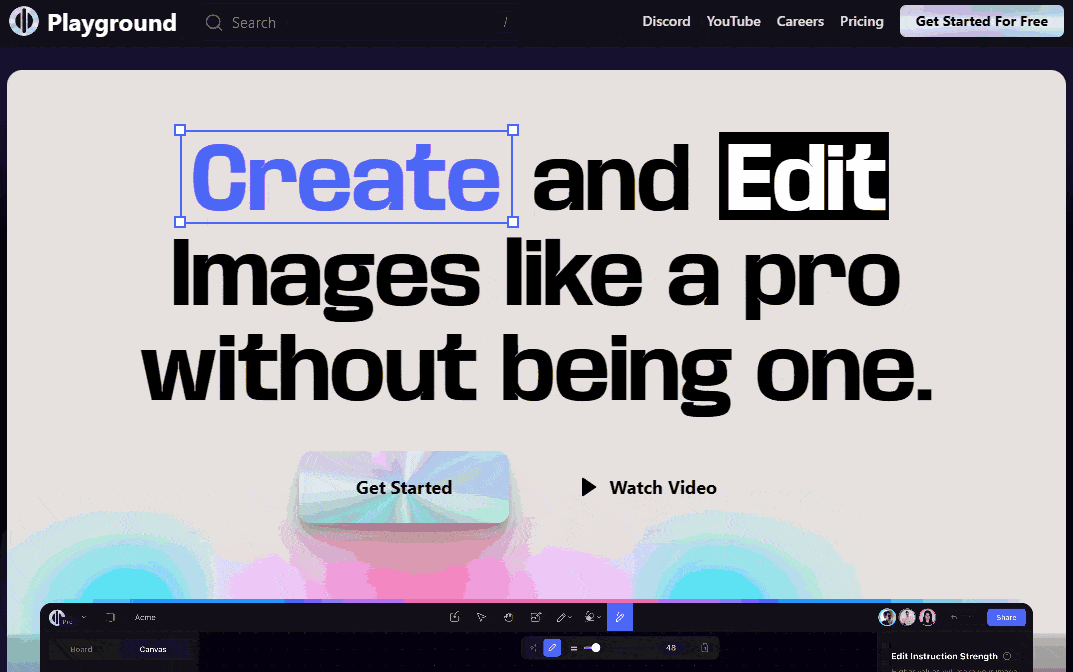Select the paint fill tool icon

pyautogui.click(x=589, y=617)
